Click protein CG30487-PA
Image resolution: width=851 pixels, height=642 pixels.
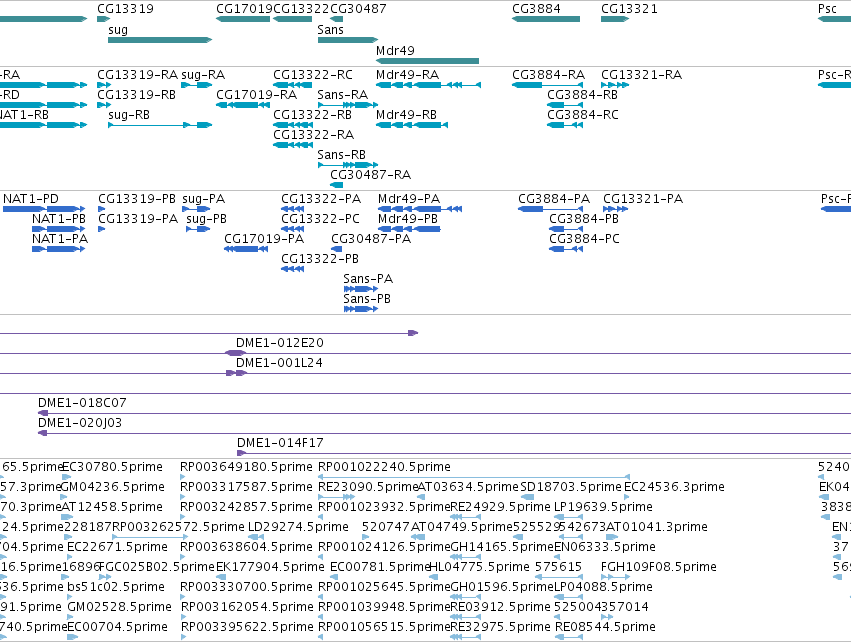click(x=336, y=249)
